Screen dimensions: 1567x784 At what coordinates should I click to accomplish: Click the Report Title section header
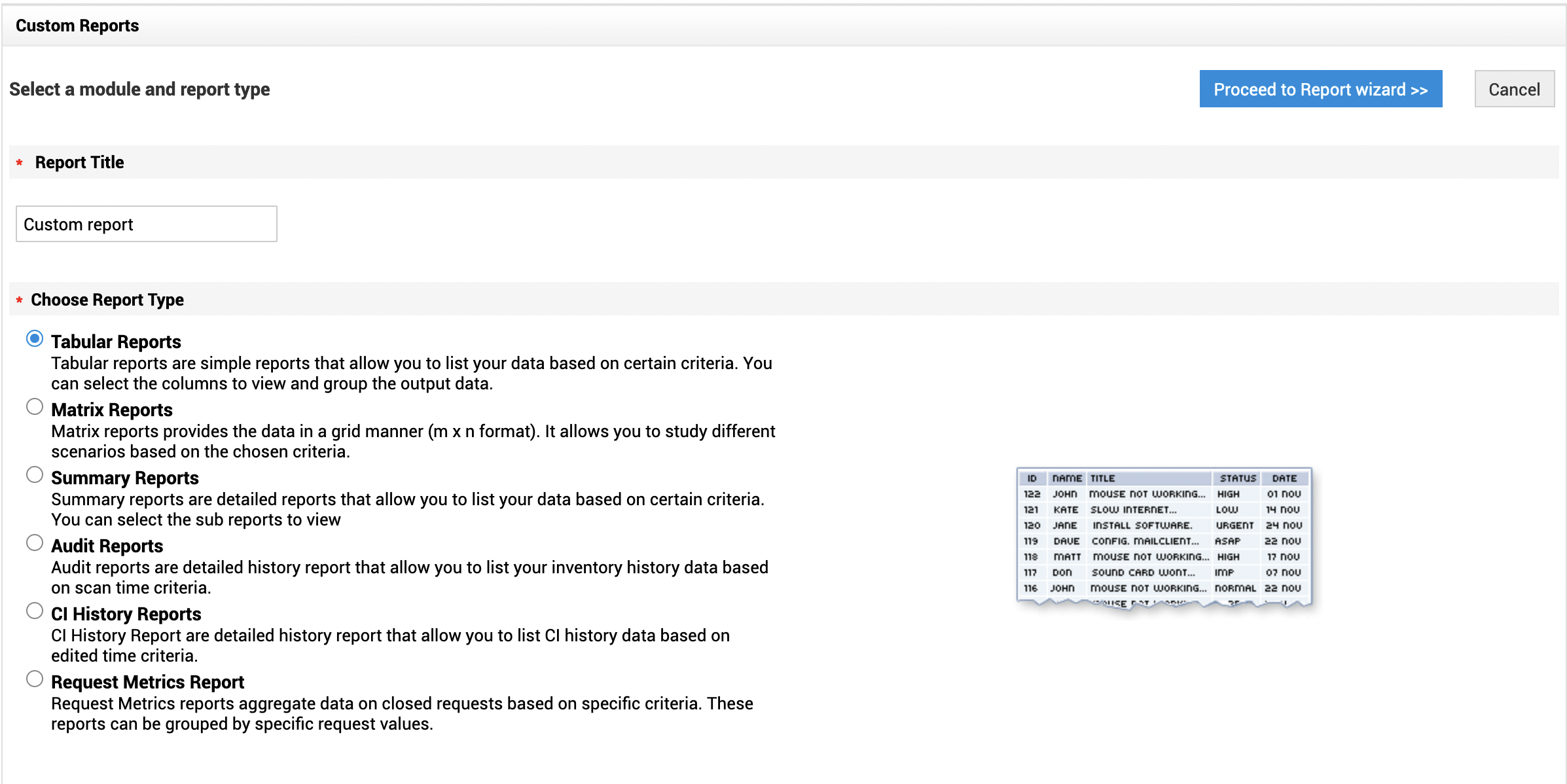coord(79,162)
